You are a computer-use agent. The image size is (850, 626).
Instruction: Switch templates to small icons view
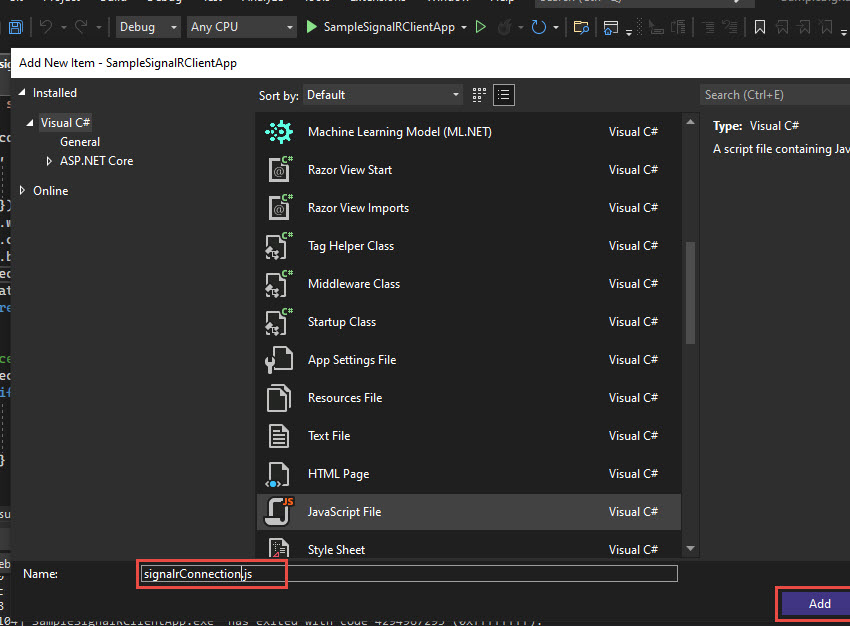tap(478, 94)
